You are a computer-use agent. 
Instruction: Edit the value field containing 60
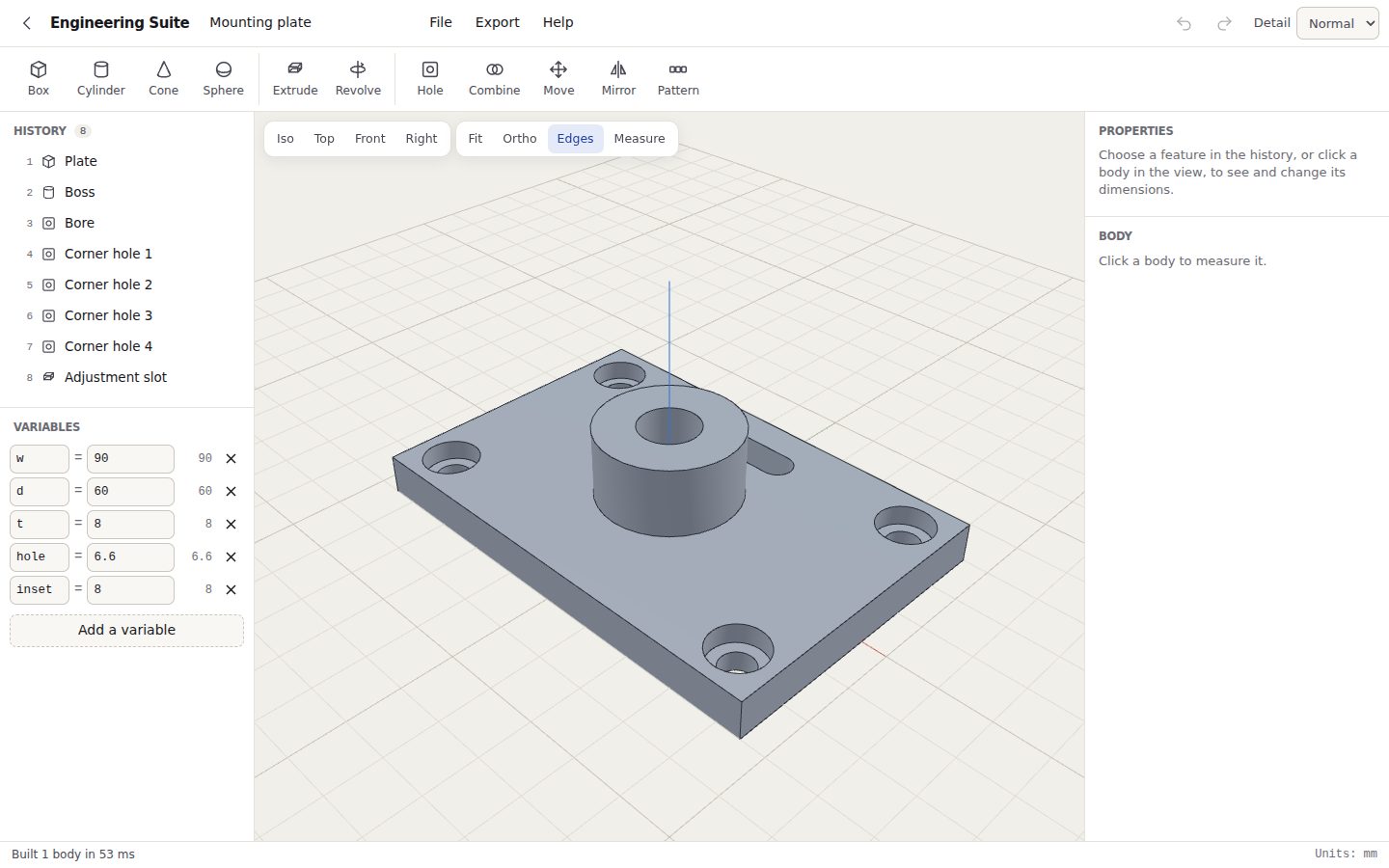130,492
